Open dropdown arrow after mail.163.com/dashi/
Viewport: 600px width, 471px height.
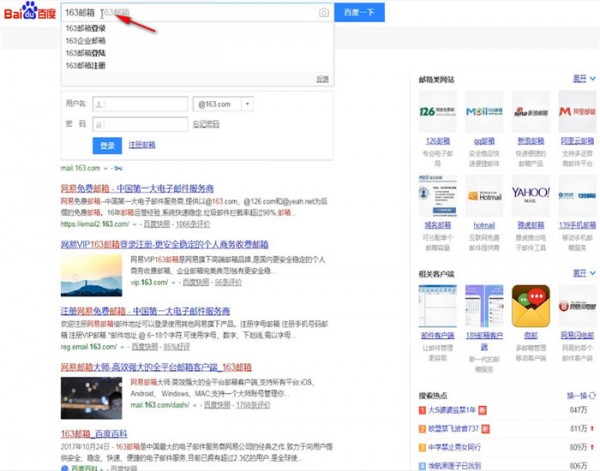tap(195, 405)
